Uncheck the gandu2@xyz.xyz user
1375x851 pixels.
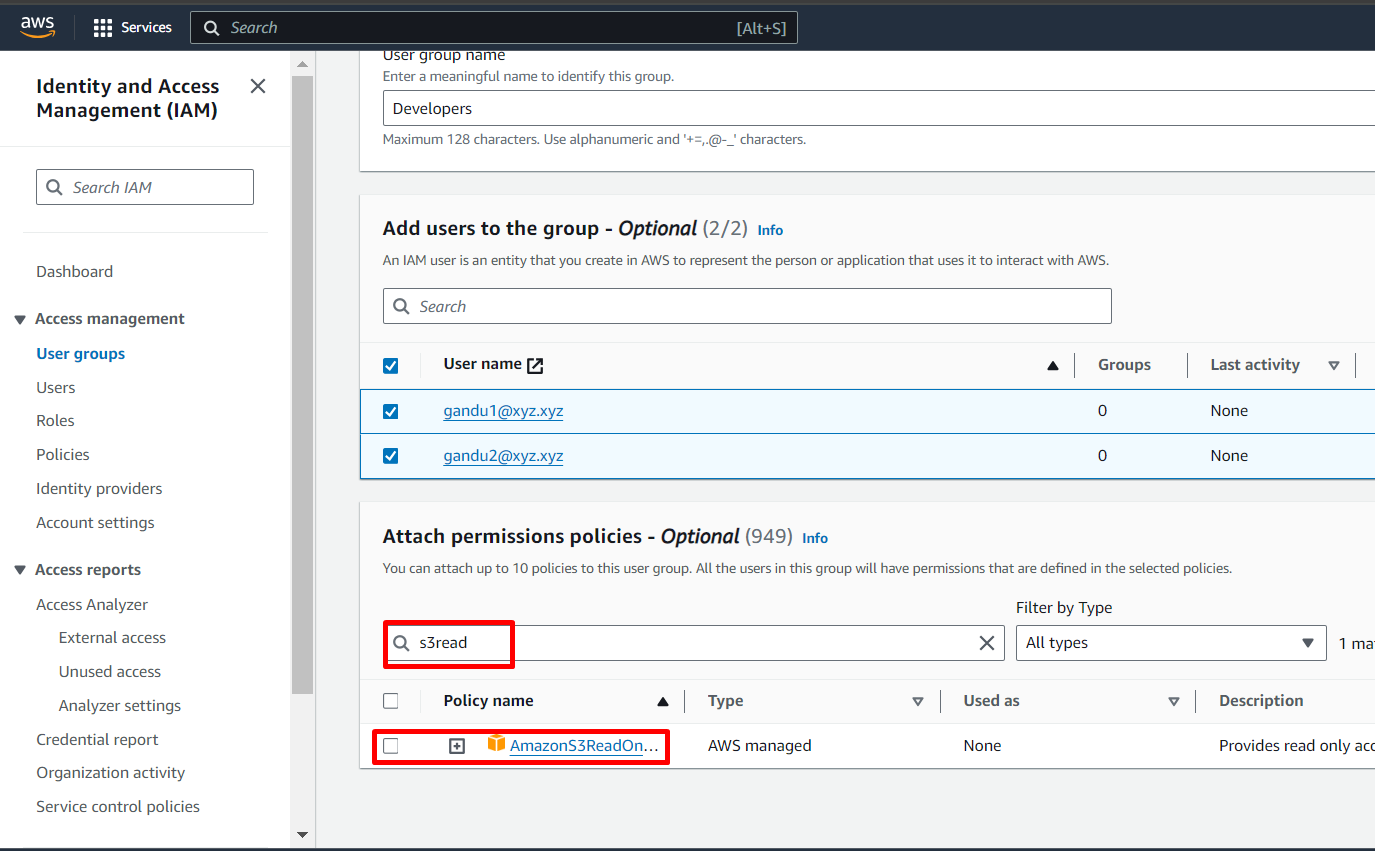391,456
